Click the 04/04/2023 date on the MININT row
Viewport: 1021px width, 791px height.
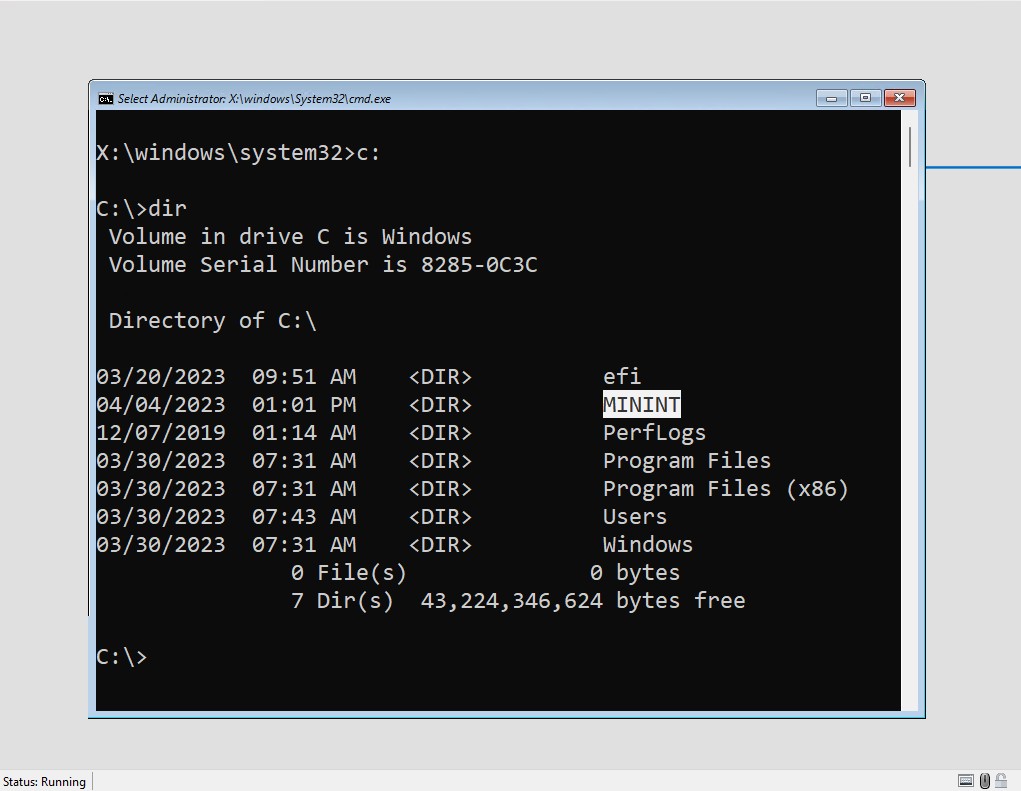pyautogui.click(x=161, y=405)
